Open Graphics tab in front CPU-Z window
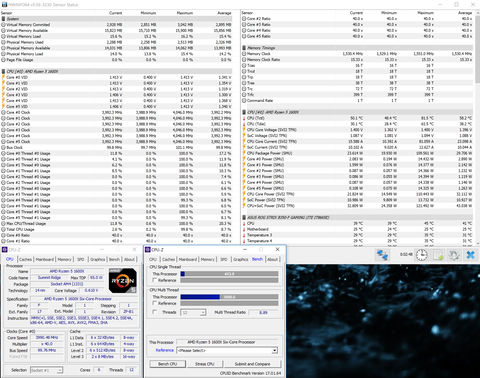 point(240,259)
